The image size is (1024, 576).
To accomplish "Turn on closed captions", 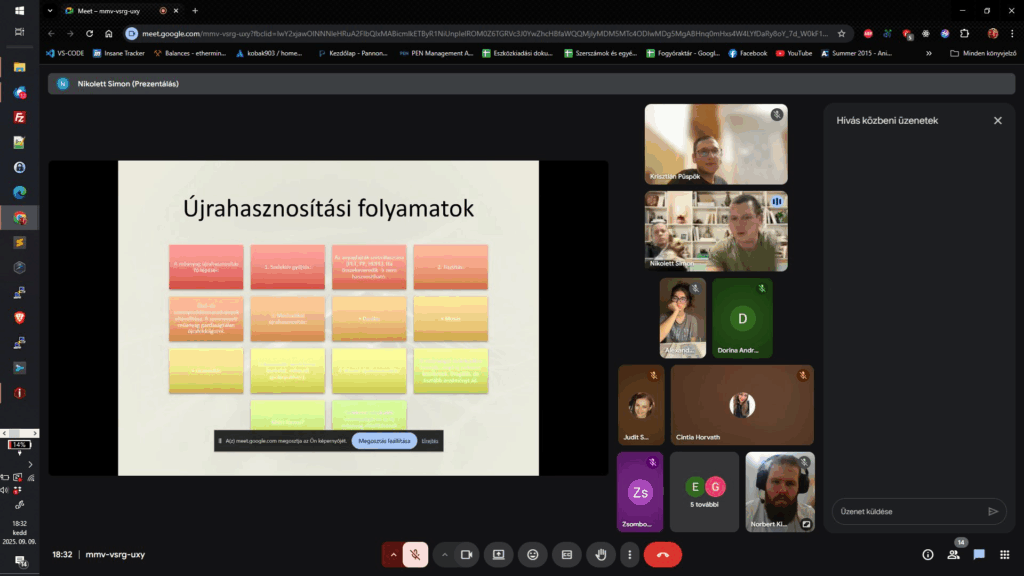I will coord(566,554).
